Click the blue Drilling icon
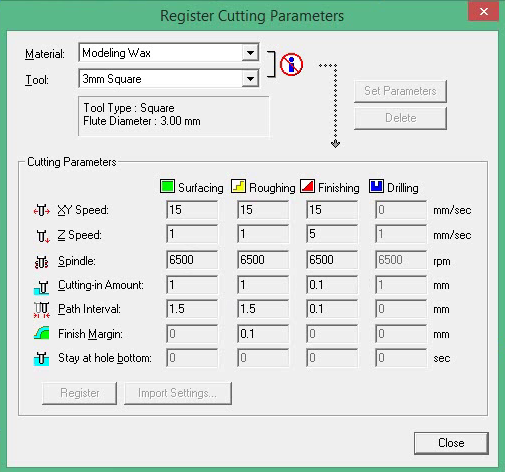The width and height of the screenshot is (505, 472). (x=376, y=186)
